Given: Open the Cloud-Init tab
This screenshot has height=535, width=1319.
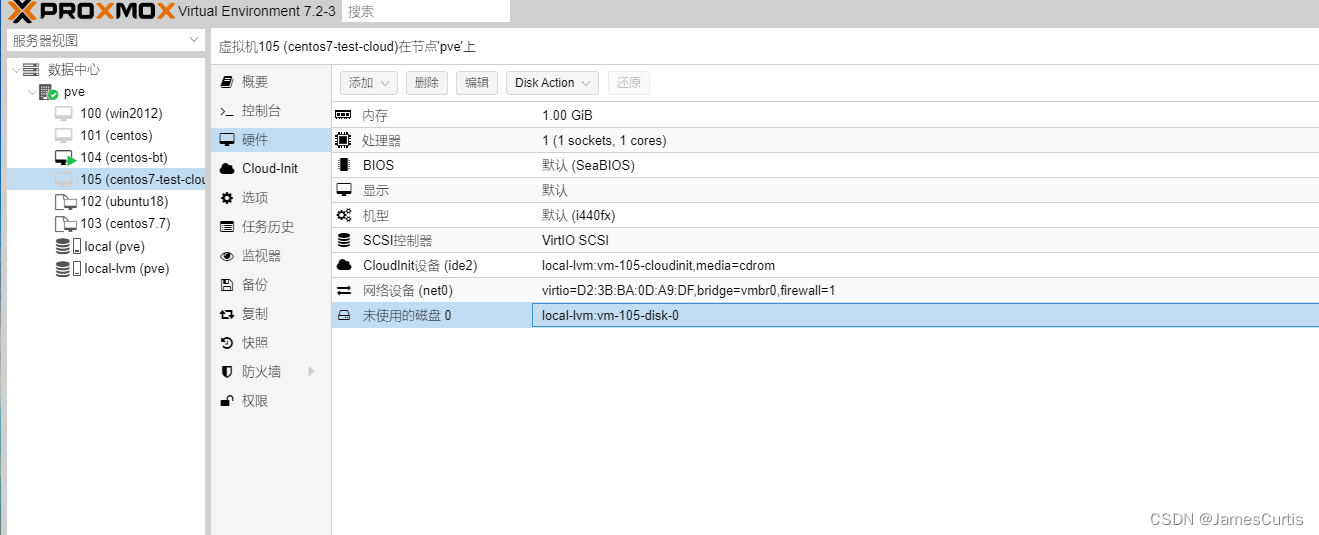Looking at the screenshot, I should 271,168.
